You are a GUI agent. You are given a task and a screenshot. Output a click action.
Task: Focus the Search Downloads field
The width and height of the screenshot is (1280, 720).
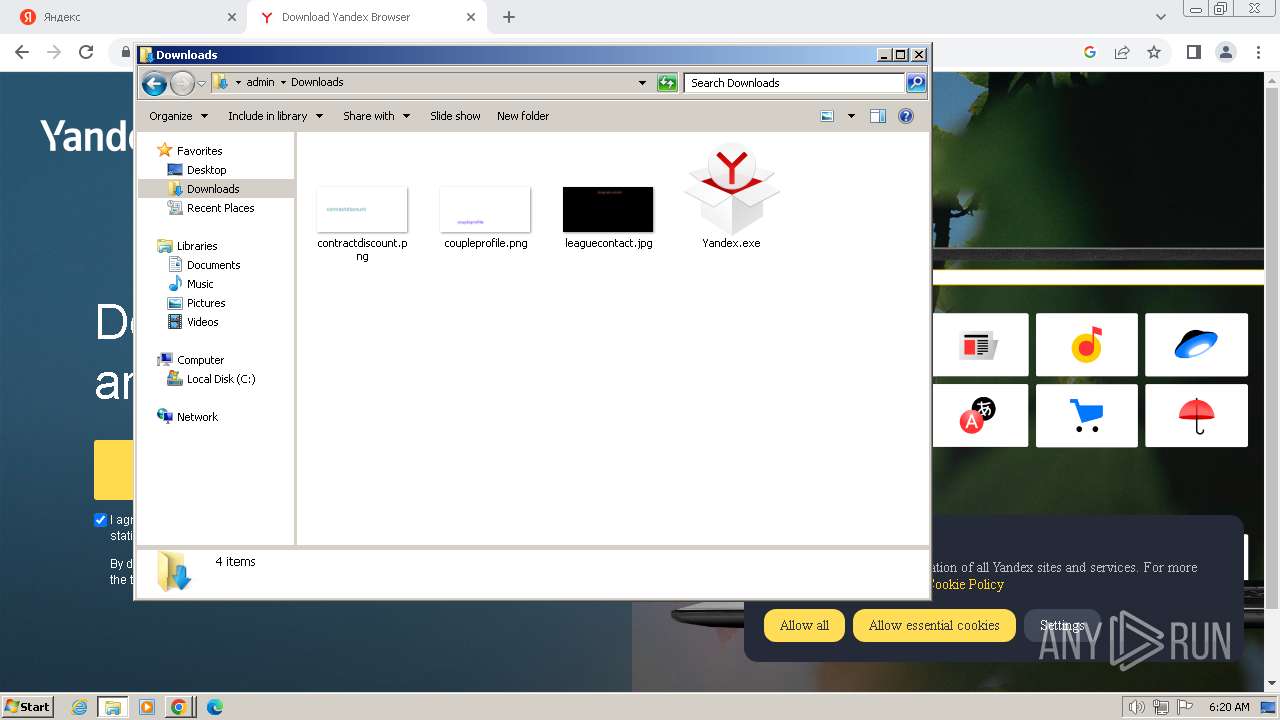coord(795,83)
